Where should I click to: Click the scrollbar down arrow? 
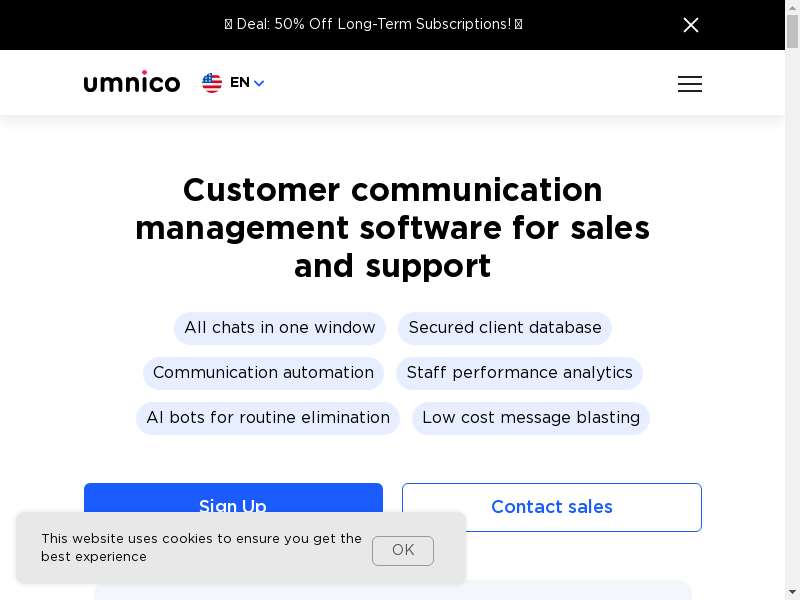[792, 592]
